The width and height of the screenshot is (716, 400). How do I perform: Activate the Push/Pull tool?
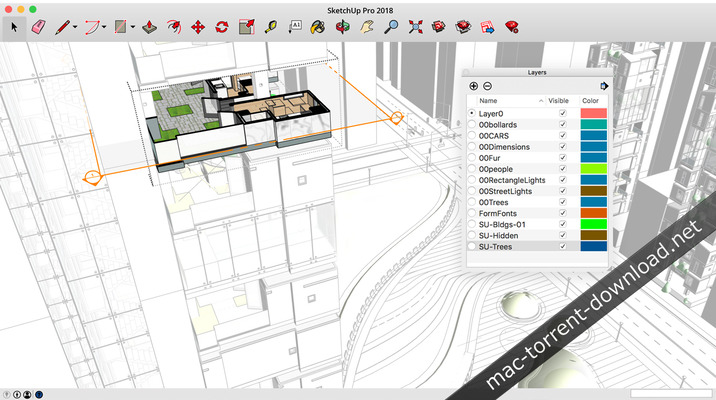[x=149, y=25]
